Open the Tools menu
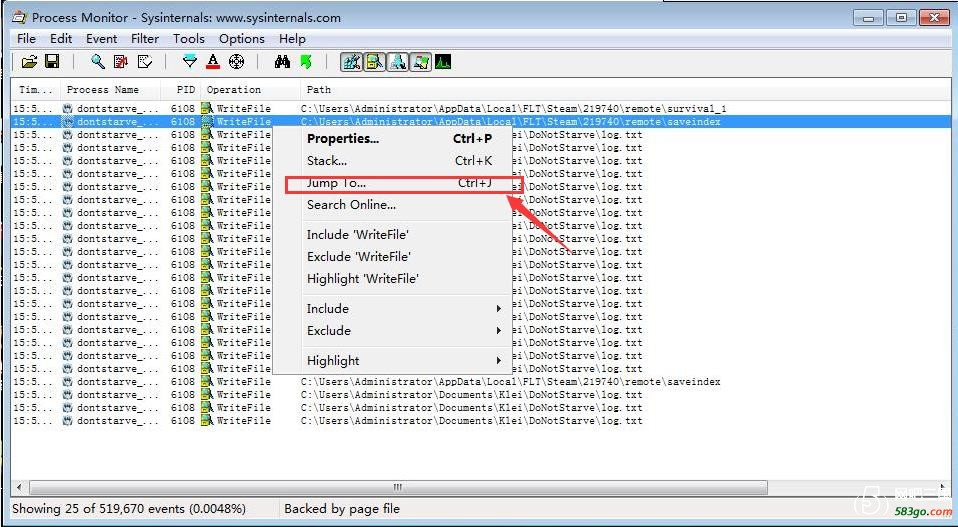This screenshot has height=527, width=958. (x=189, y=38)
